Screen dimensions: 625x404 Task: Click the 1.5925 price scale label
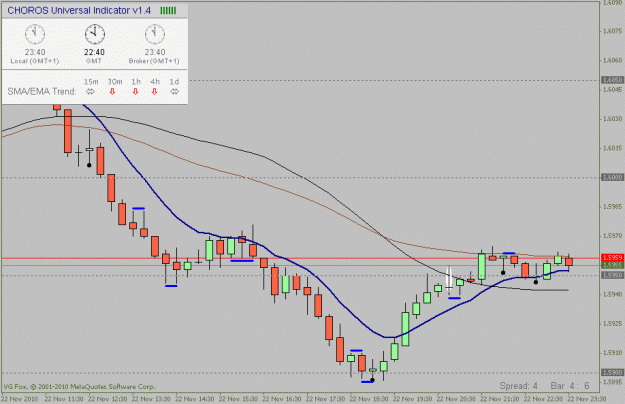(x=613, y=324)
